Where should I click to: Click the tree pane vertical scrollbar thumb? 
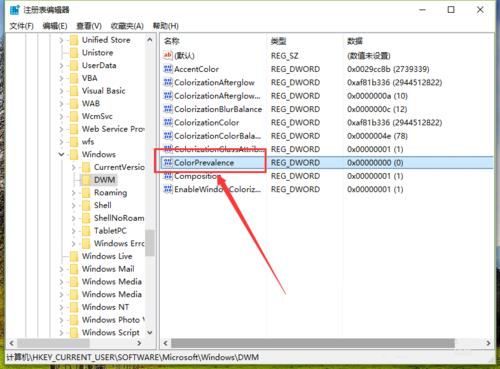pos(150,243)
